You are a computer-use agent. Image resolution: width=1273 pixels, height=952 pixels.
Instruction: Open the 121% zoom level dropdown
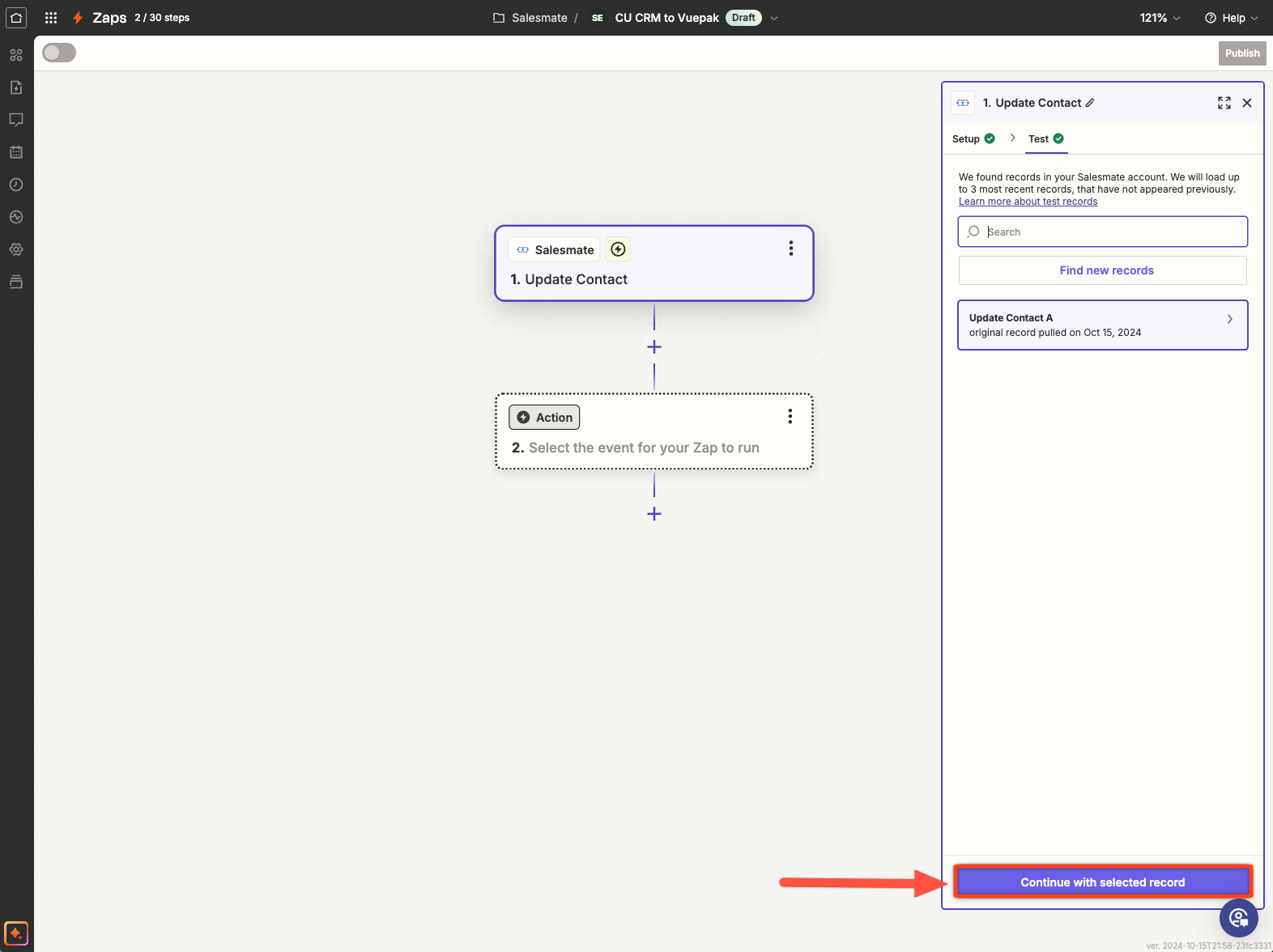tap(1160, 18)
